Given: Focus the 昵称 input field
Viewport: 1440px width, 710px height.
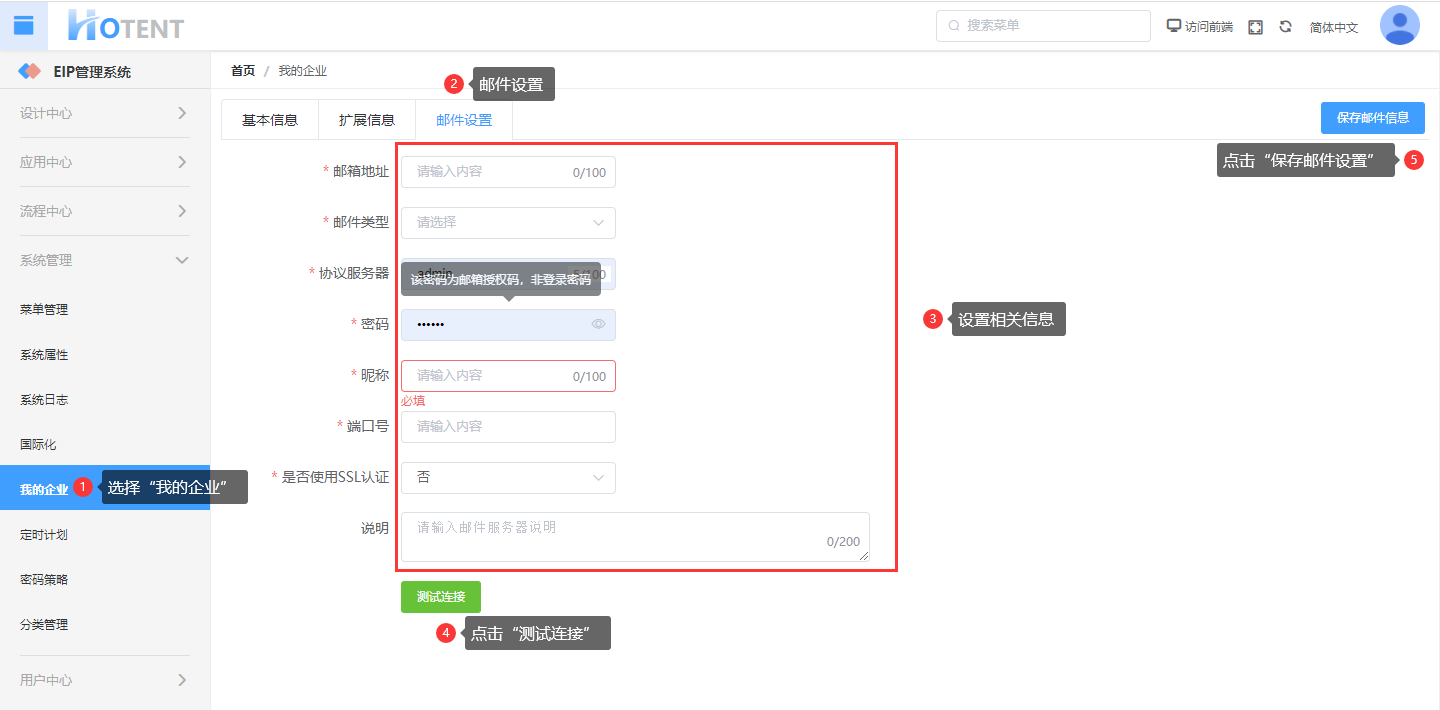Looking at the screenshot, I should (x=508, y=376).
